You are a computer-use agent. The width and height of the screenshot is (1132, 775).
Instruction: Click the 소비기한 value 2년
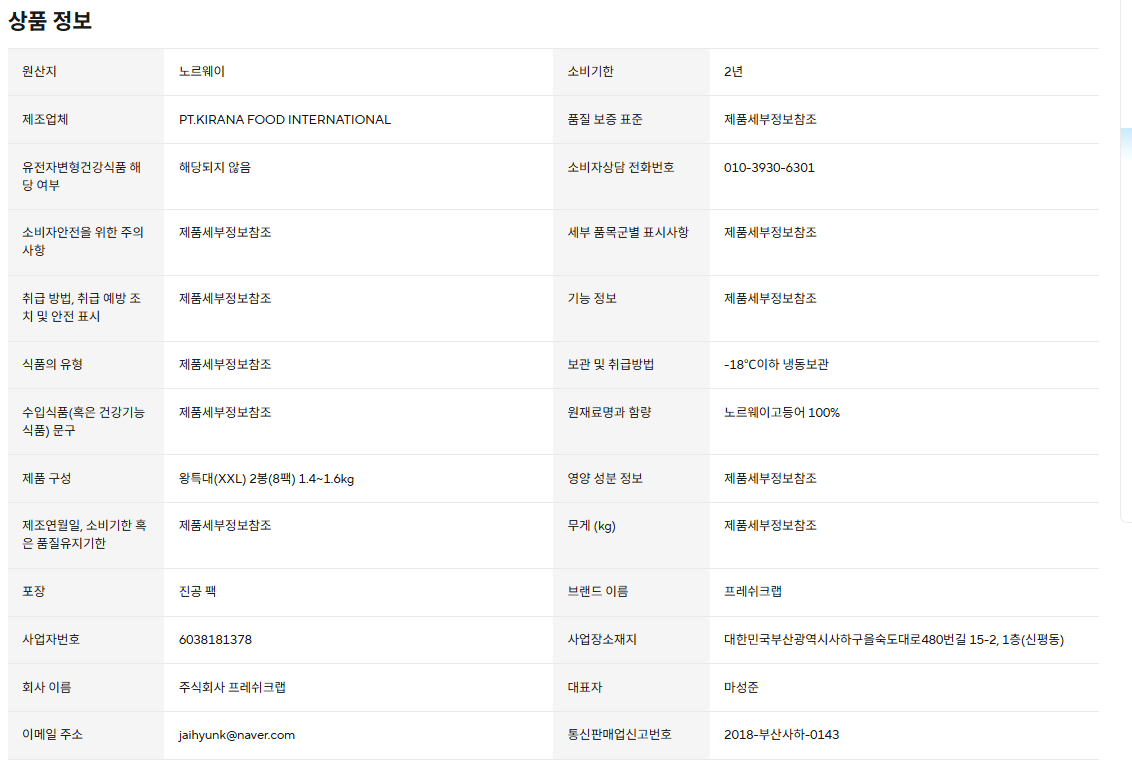733,72
